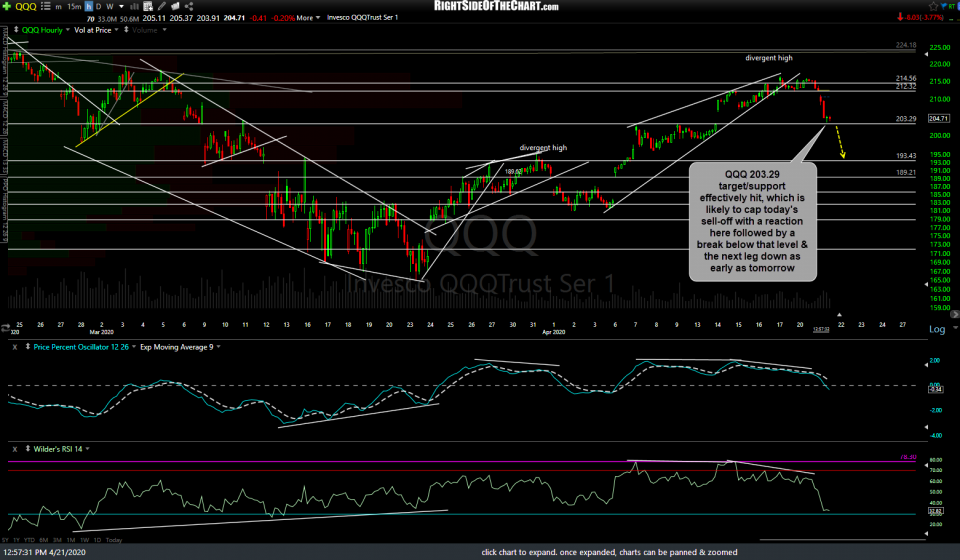Screen dimensions: 960x560
Task: Click the 193.43 price level label
Action: [x=906, y=156]
